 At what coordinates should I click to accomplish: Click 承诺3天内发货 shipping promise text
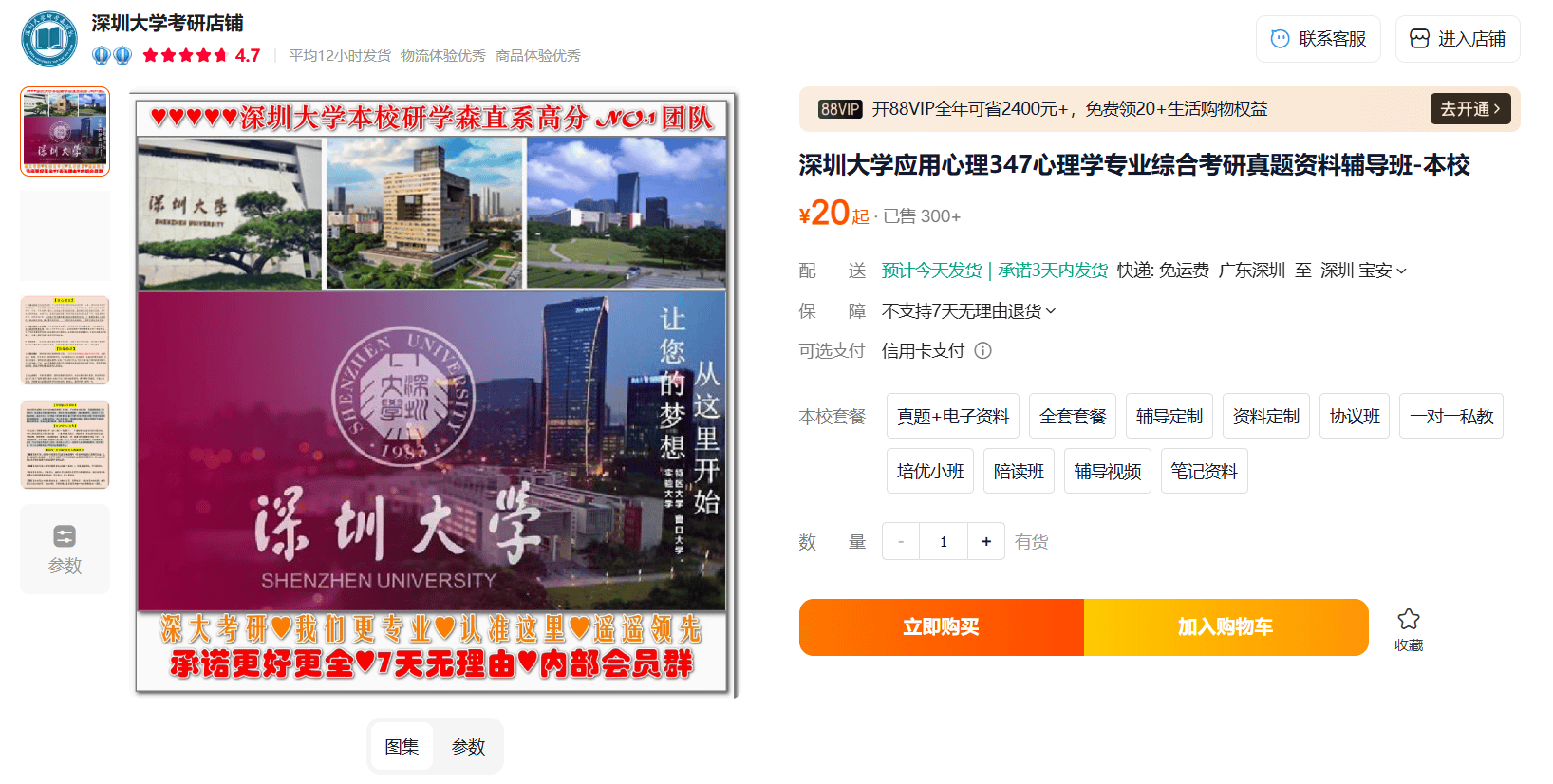point(1053,271)
